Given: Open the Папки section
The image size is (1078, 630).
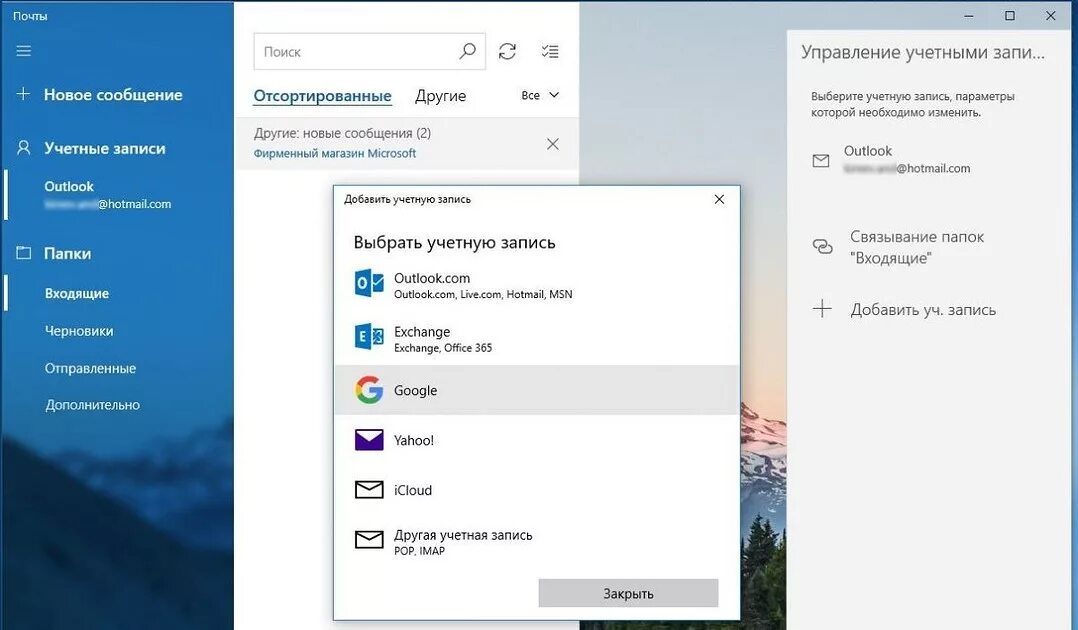Looking at the screenshot, I should 67,254.
